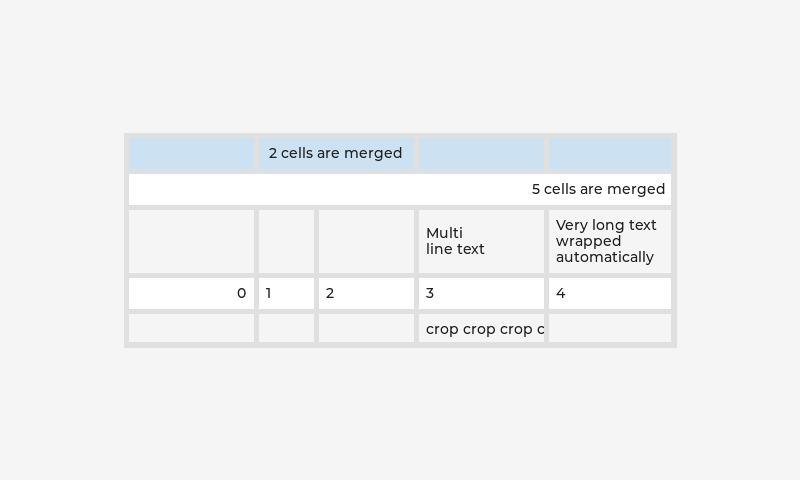Screen dimensions: 800x480
Task: Click the empty cell below the '1' cell
Action: click(x=287, y=328)
